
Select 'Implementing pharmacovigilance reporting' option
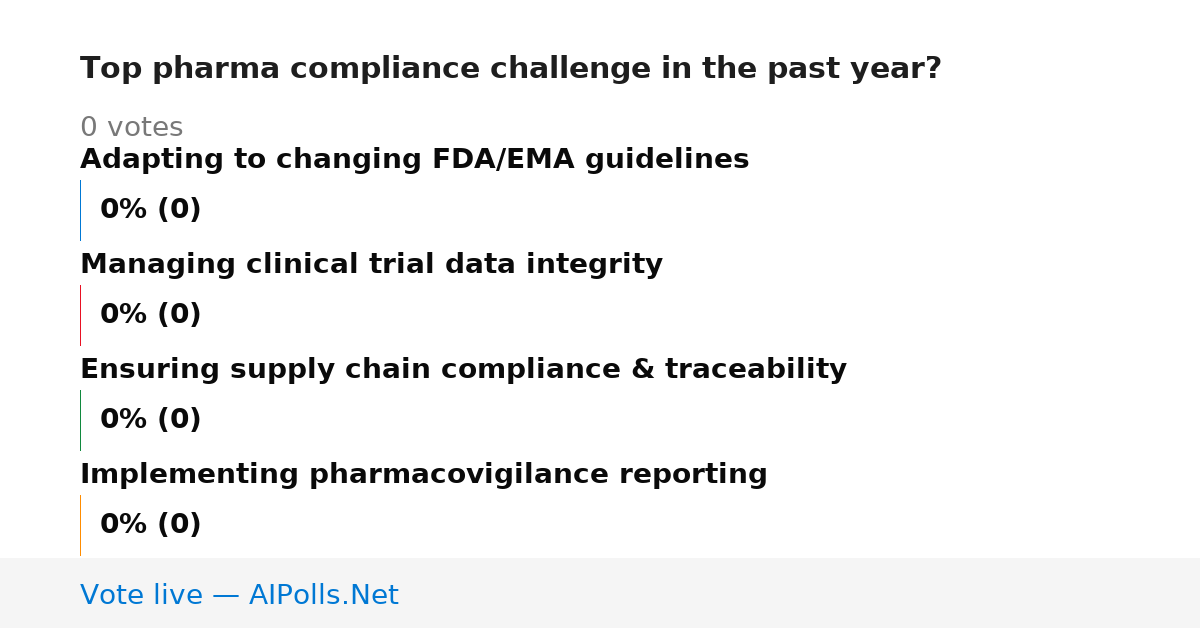[x=424, y=475]
